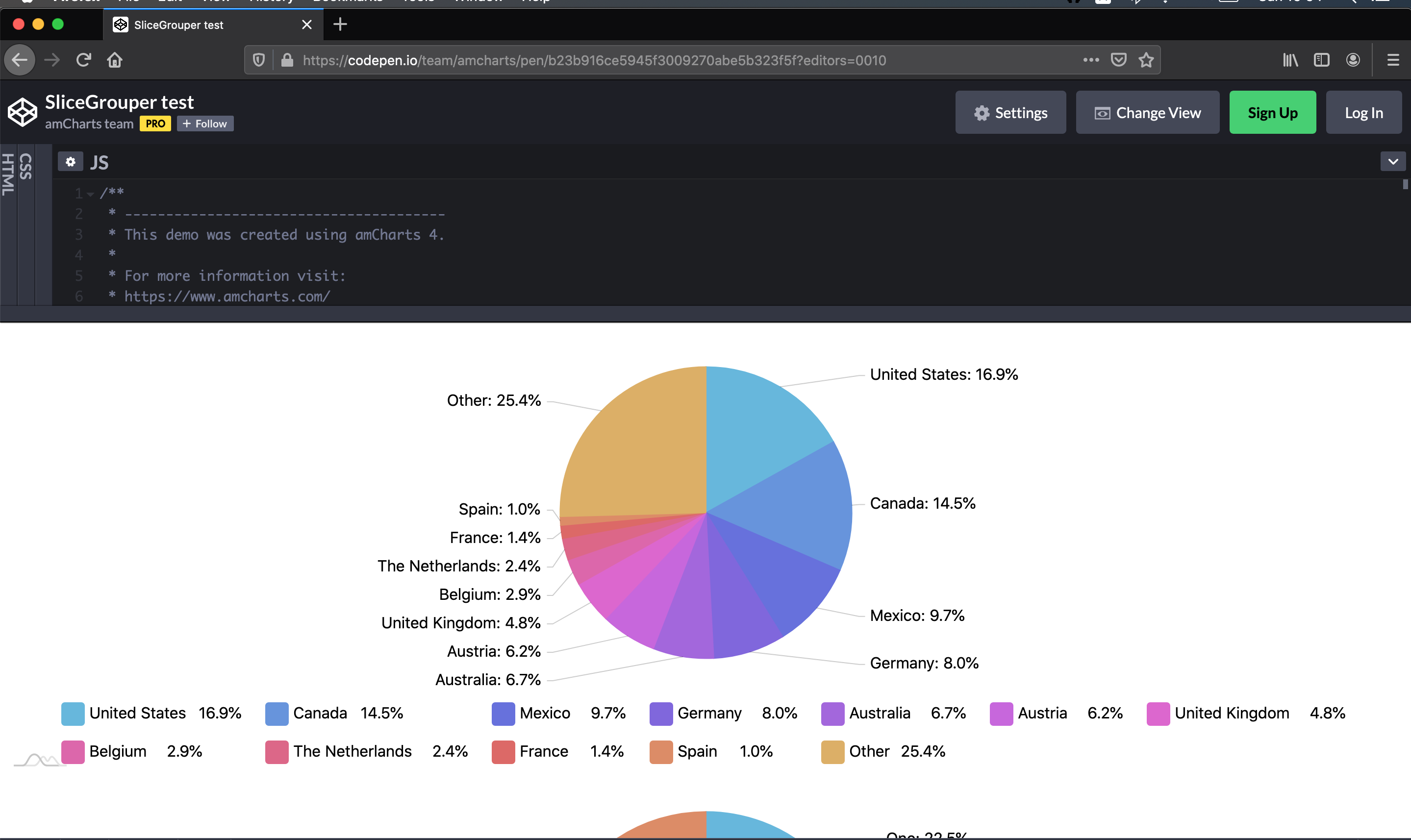Screen dimensions: 1411x840
Task: Expand the JS panel options chevron
Action: [1393, 161]
